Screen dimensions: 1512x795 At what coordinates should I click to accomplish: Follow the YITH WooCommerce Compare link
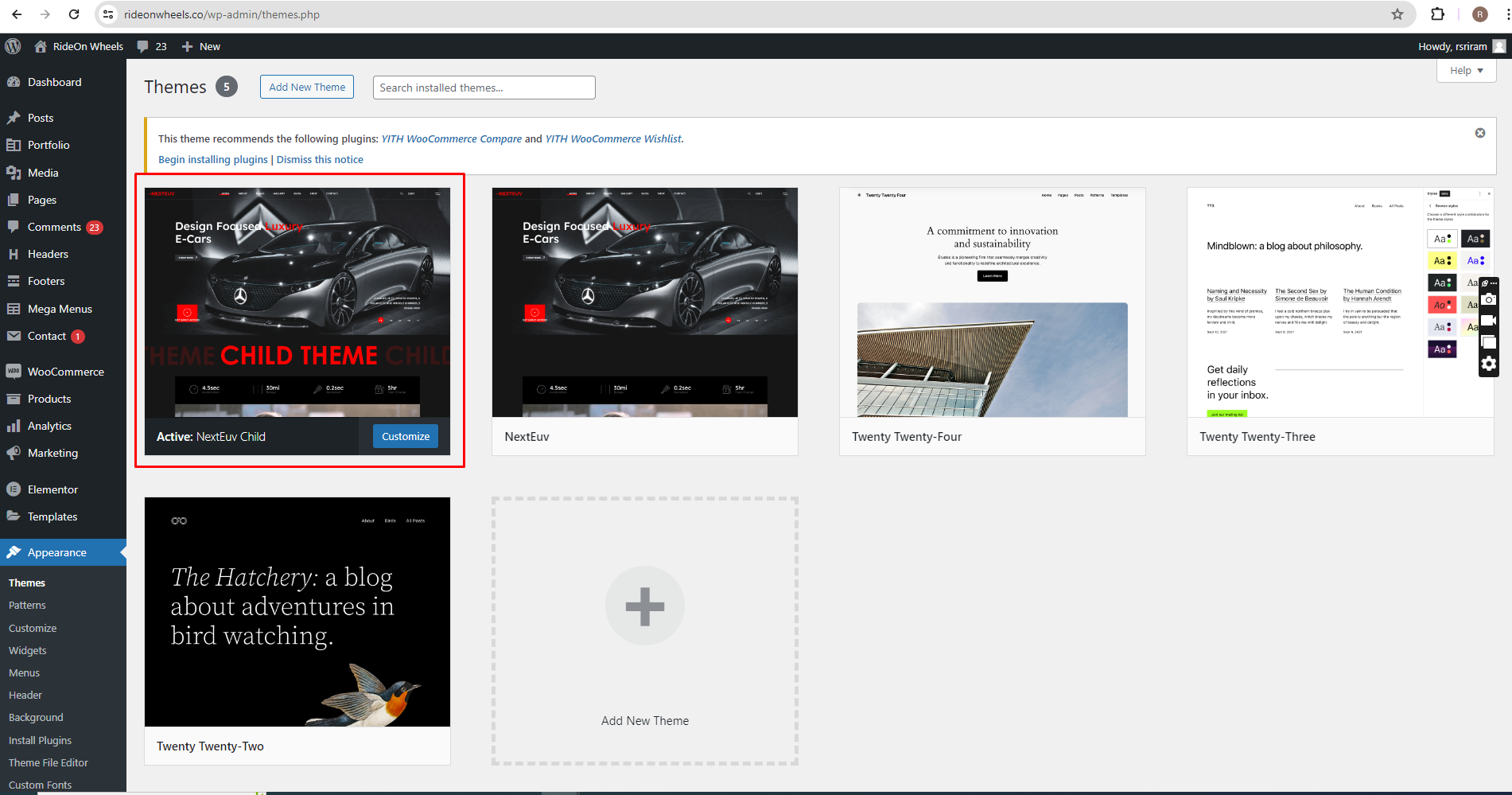tap(452, 138)
